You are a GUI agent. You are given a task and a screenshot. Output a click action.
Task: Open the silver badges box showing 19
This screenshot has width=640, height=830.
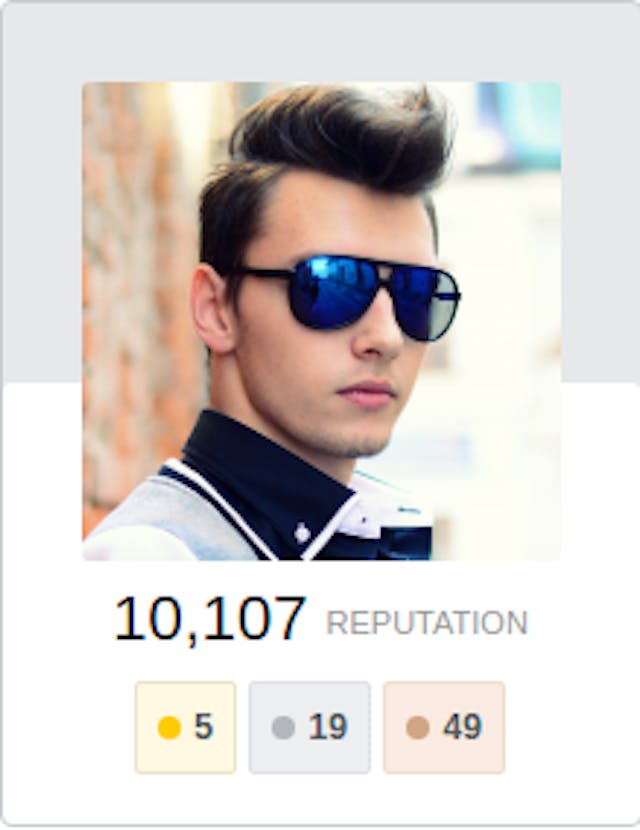pyautogui.click(x=310, y=727)
